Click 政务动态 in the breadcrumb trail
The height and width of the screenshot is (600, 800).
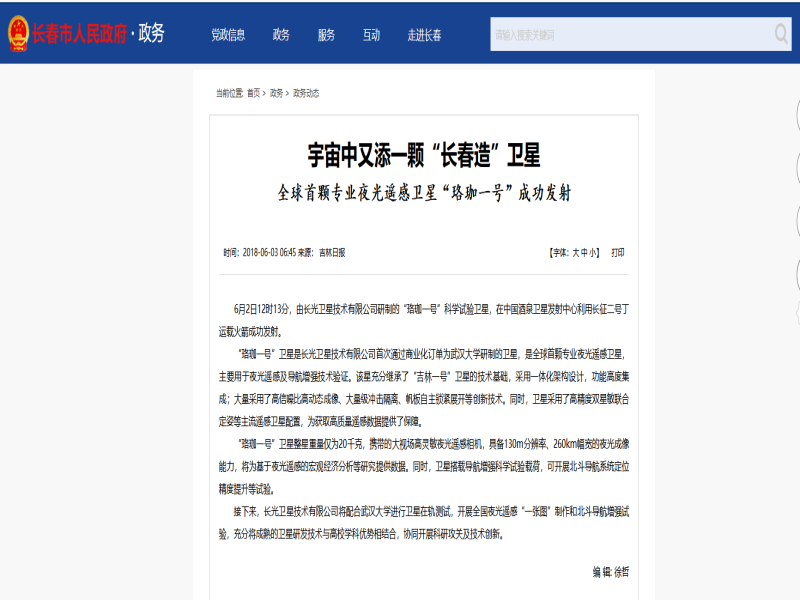coord(306,93)
